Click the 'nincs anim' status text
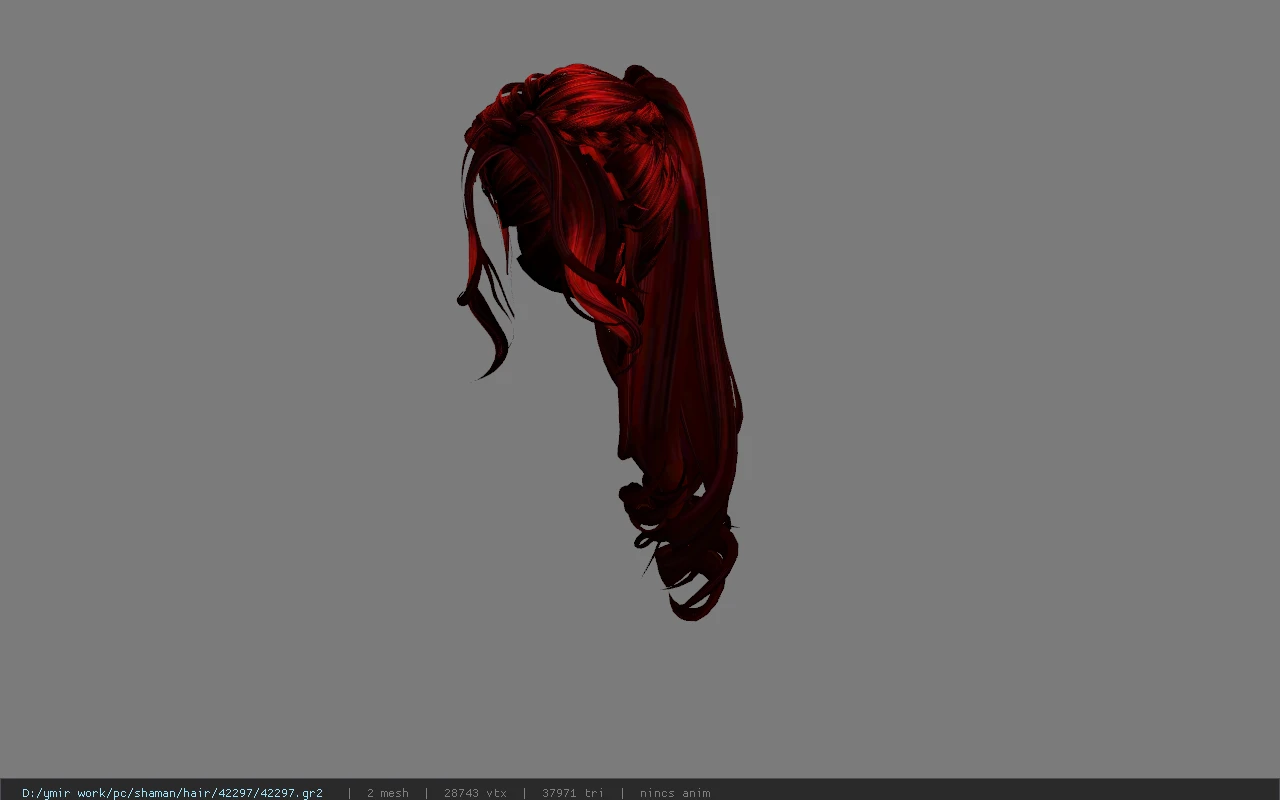The image size is (1280, 800). point(675,793)
